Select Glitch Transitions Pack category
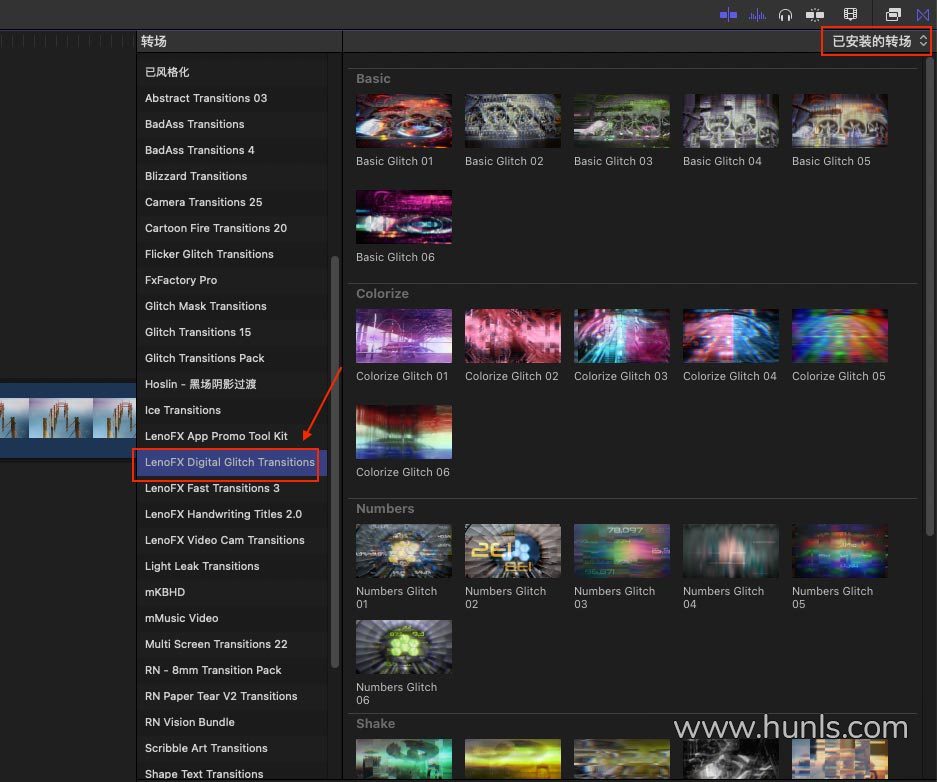Image resolution: width=937 pixels, height=782 pixels. tap(204, 358)
